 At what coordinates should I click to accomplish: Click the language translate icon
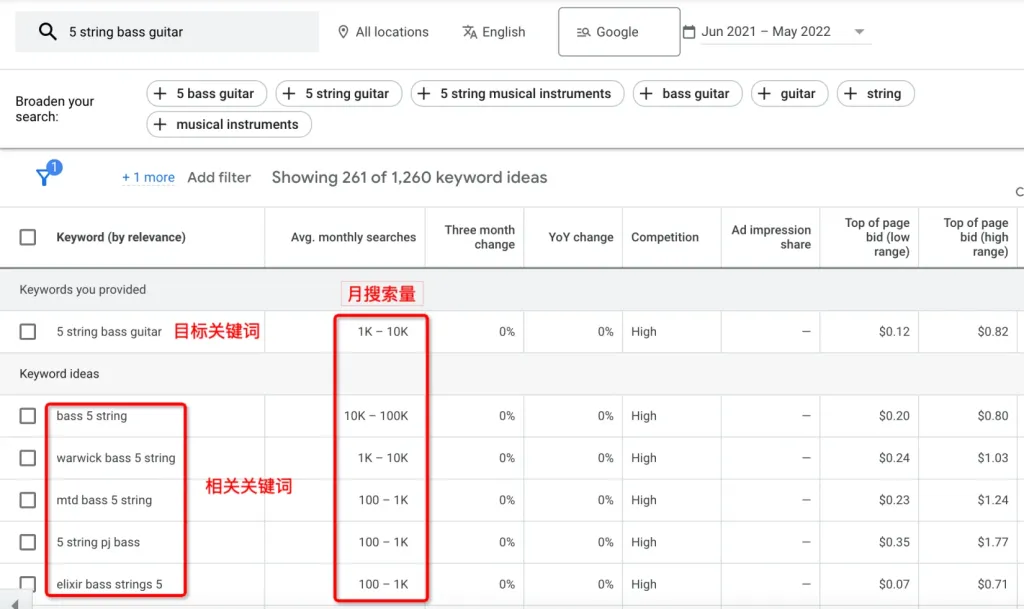pos(470,32)
